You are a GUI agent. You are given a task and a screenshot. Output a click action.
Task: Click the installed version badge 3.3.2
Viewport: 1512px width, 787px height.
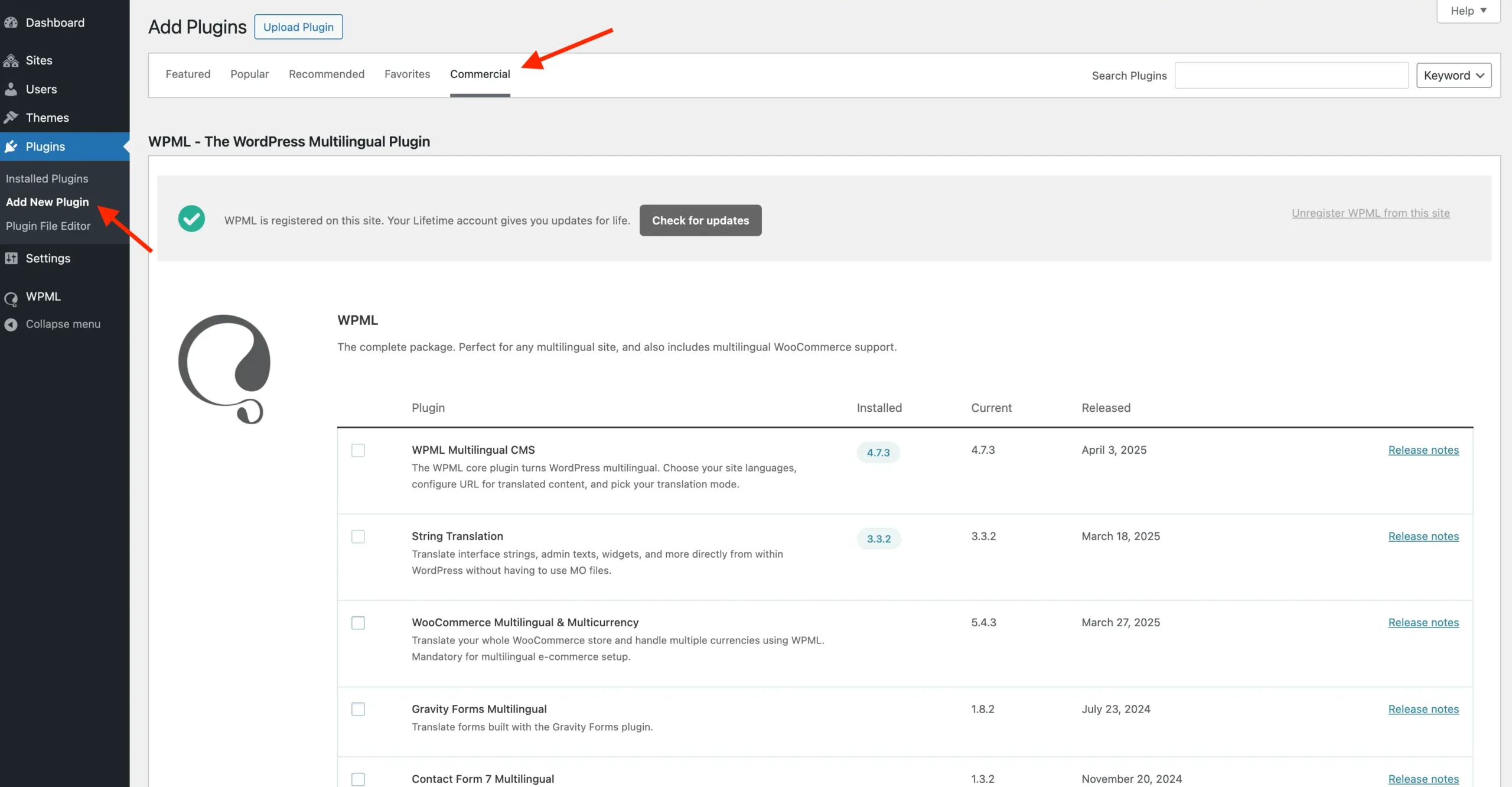coord(879,539)
